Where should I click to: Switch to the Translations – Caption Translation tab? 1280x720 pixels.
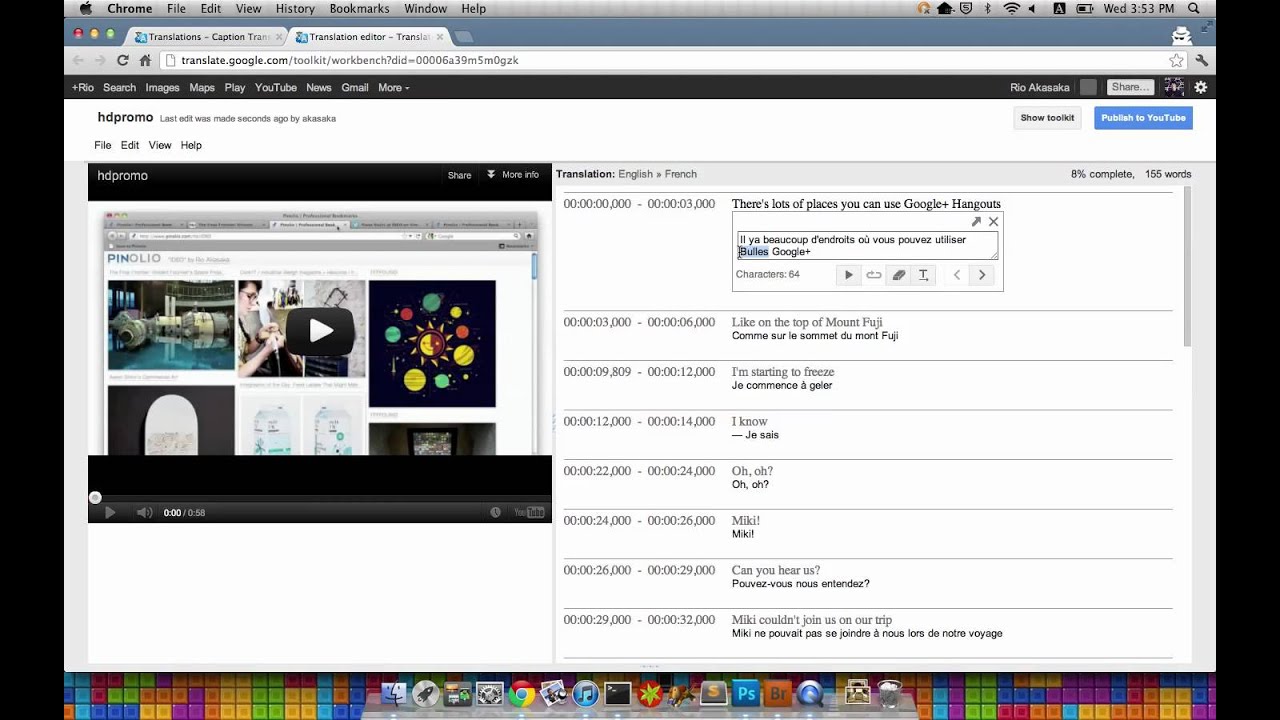pyautogui.click(x=208, y=37)
